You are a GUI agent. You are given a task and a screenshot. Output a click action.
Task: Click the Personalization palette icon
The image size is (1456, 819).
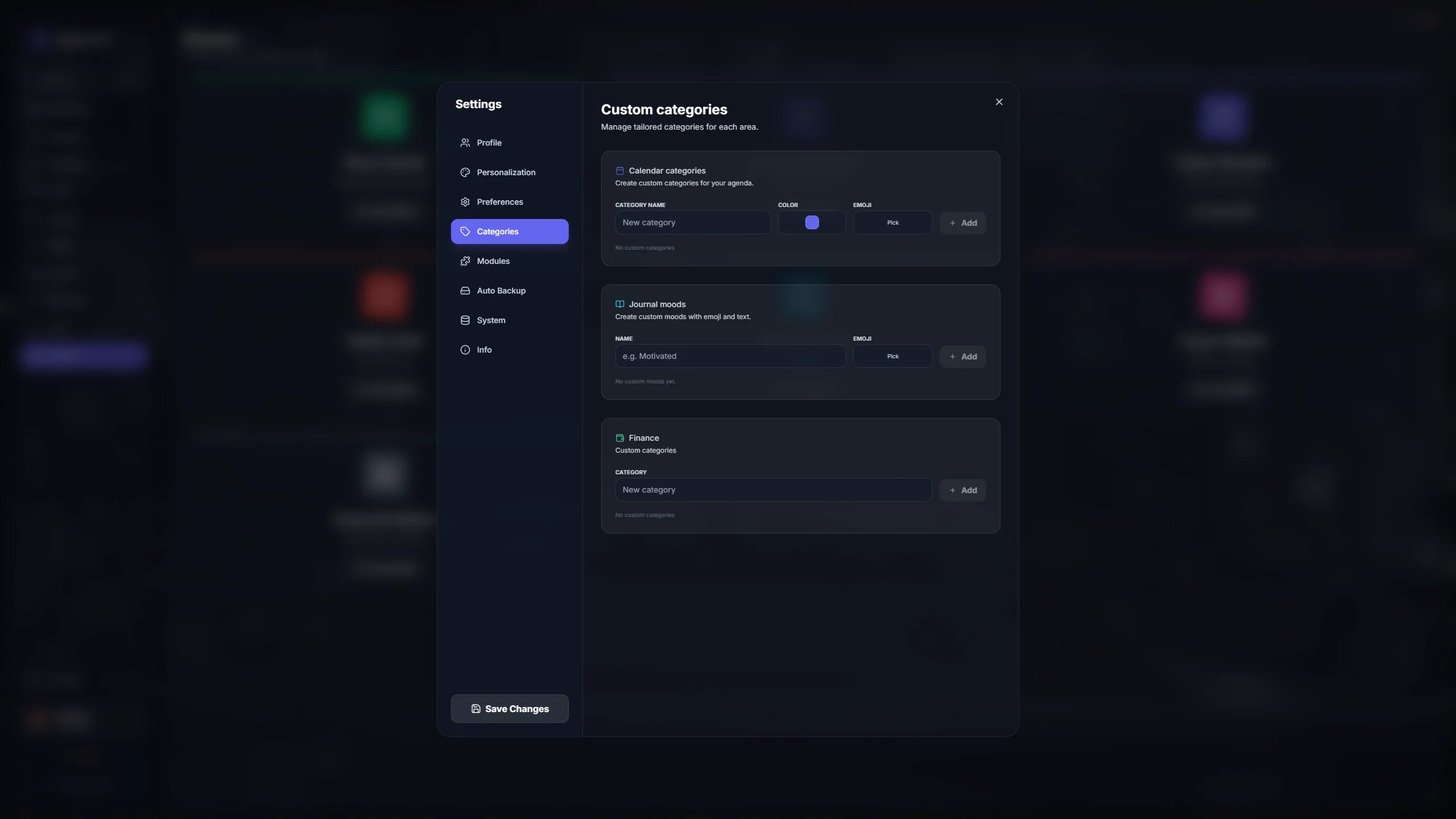pyautogui.click(x=465, y=172)
